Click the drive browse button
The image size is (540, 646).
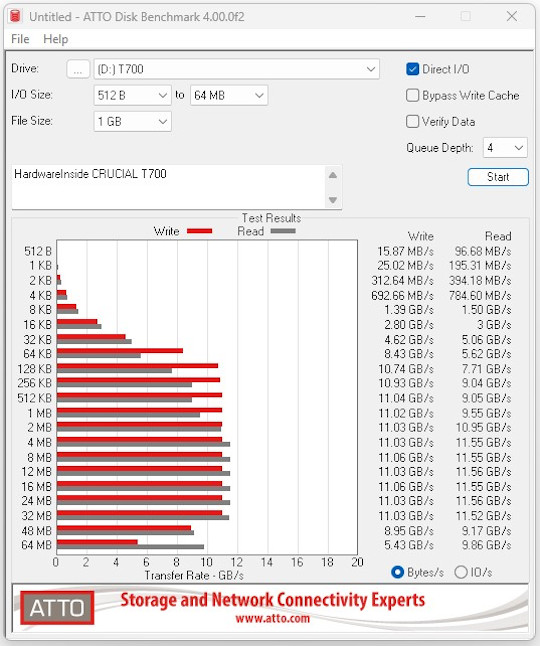[78, 69]
